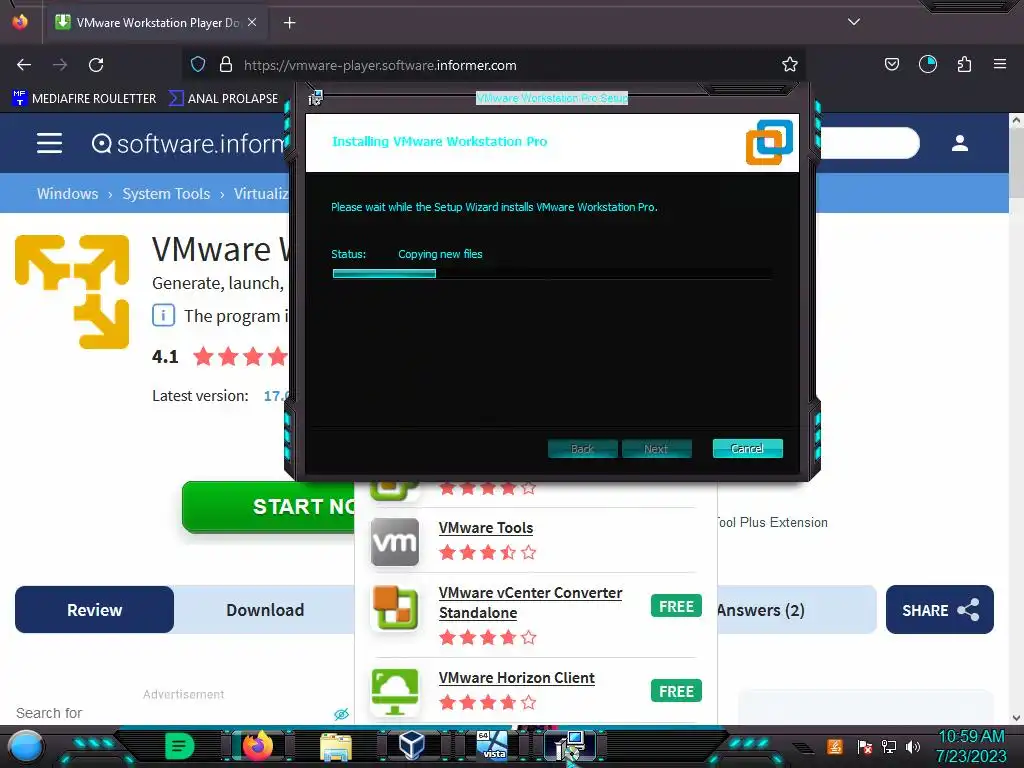Click the URL address bar
1024x768 pixels.
coord(496,65)
